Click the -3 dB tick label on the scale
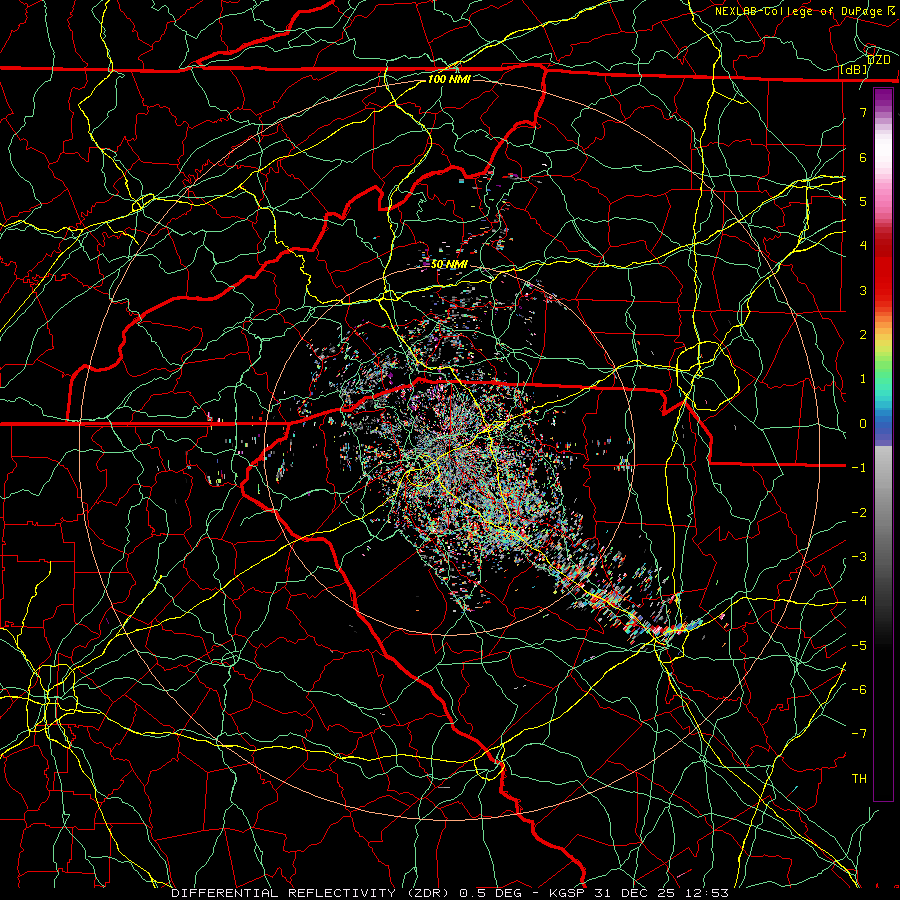 point(859,557)
